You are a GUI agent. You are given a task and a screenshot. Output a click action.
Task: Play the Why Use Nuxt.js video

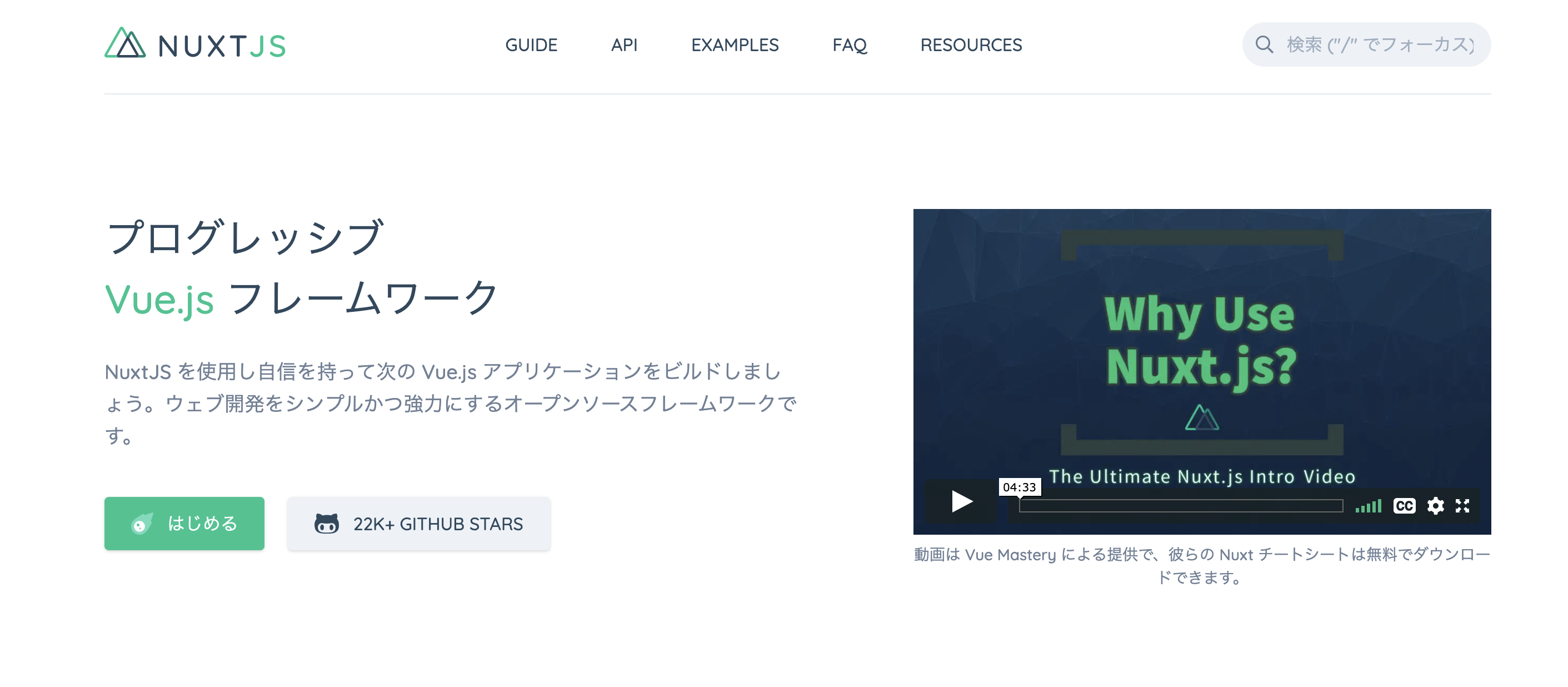pos(961,502)
